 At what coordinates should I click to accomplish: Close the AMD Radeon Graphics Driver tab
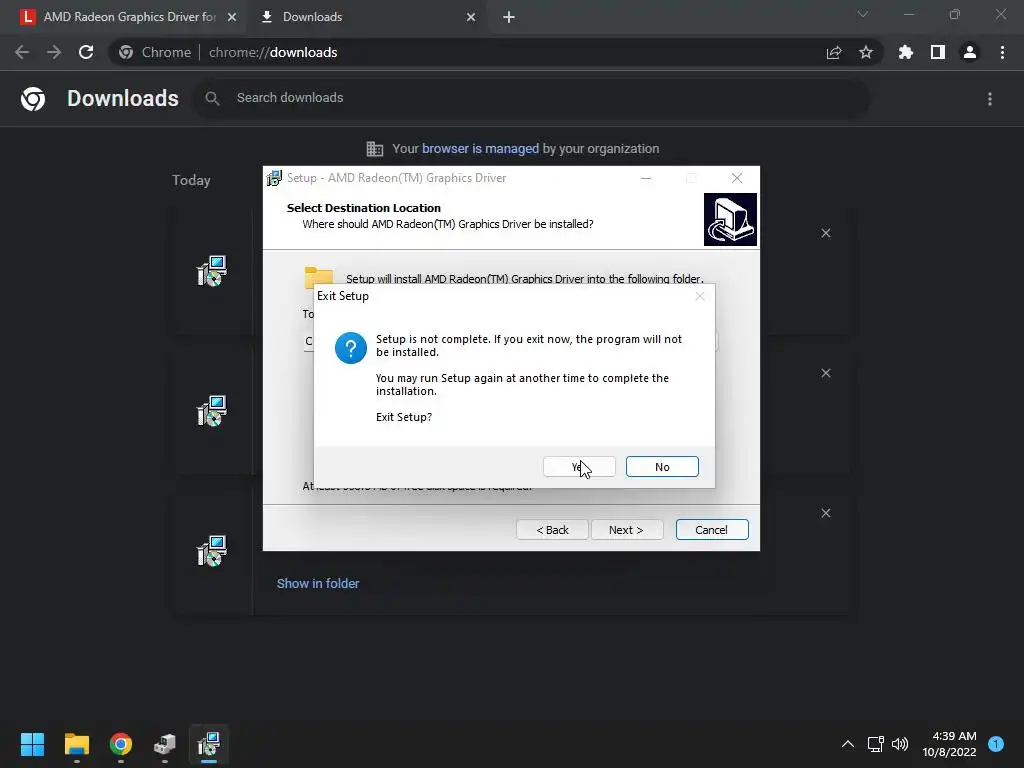pos(232,17)
